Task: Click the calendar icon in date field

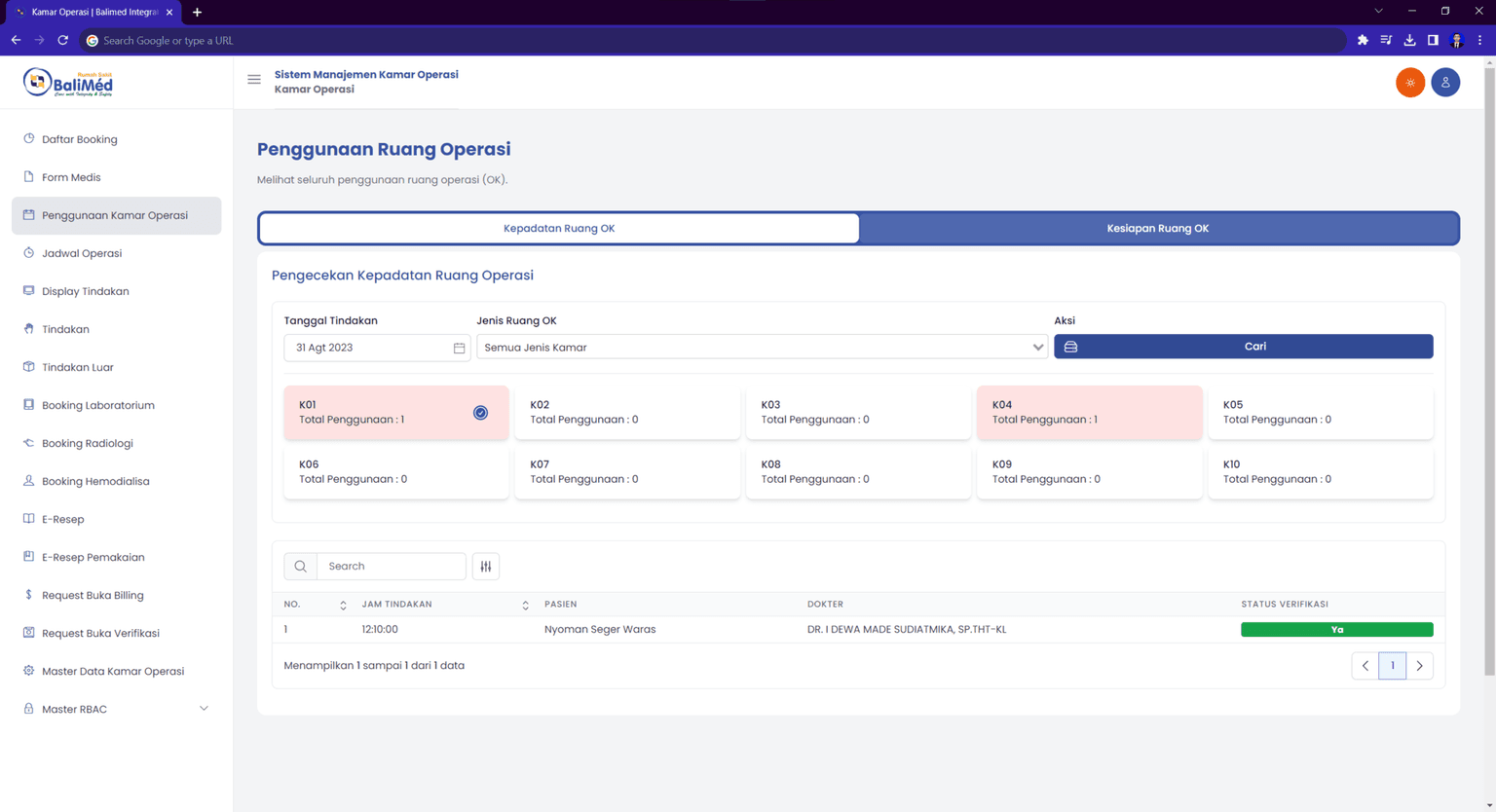Action: [459, 348]
